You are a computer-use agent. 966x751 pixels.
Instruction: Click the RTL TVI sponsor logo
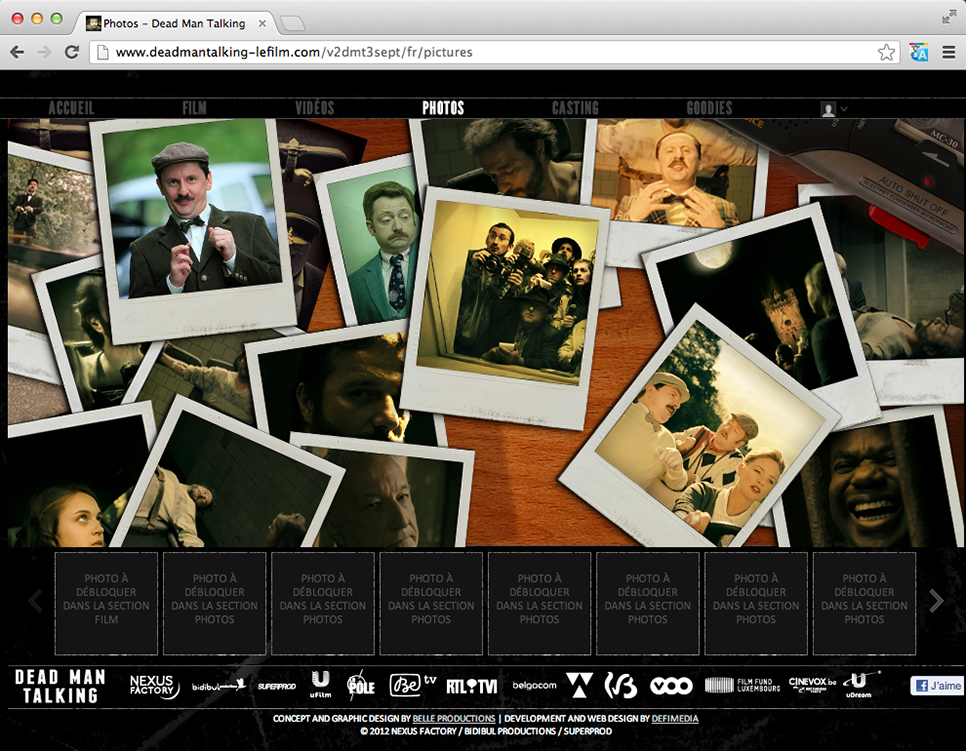[471, 686]
